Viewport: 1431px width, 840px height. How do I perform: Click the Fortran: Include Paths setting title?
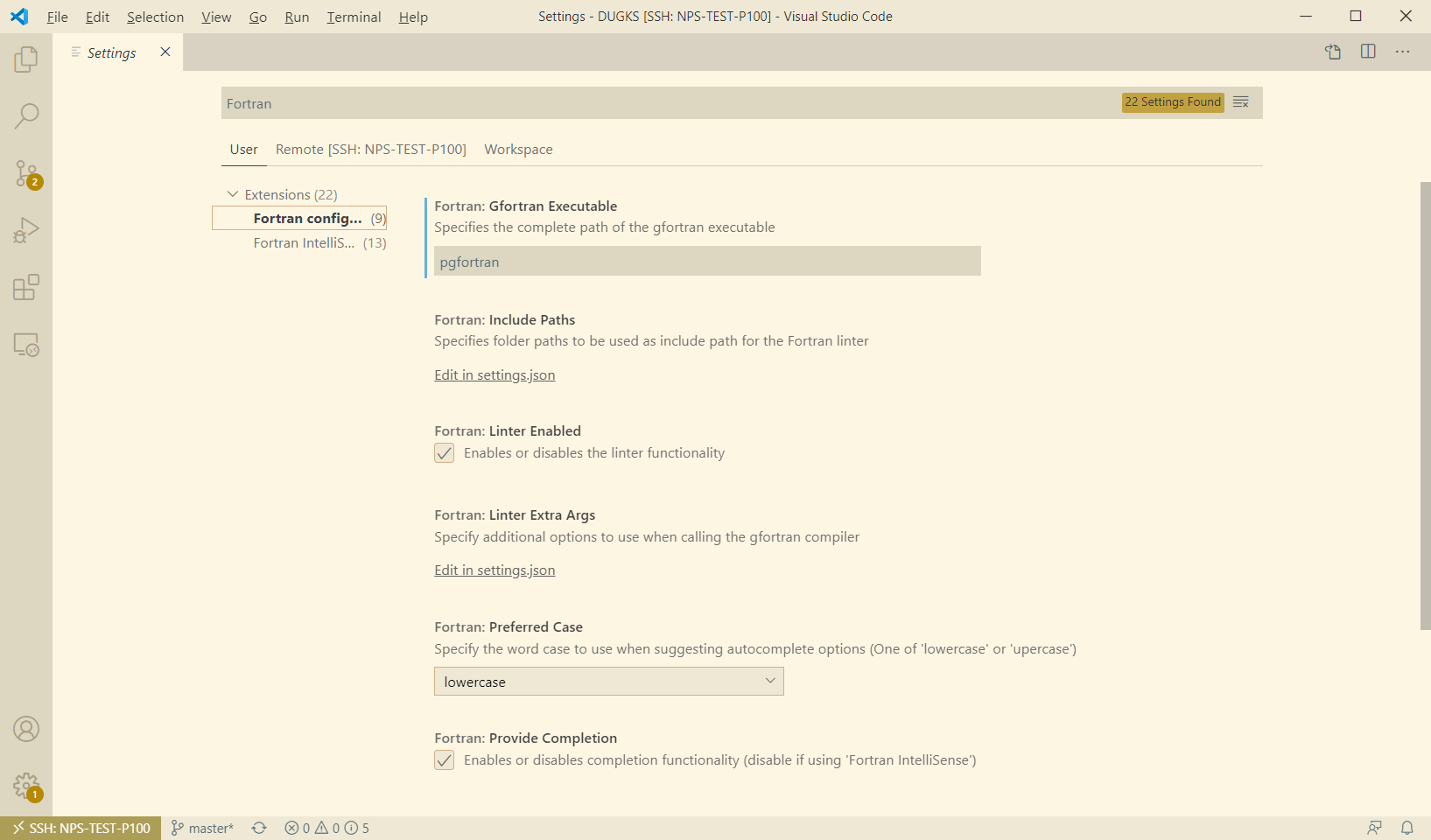[x=505, y=320]
